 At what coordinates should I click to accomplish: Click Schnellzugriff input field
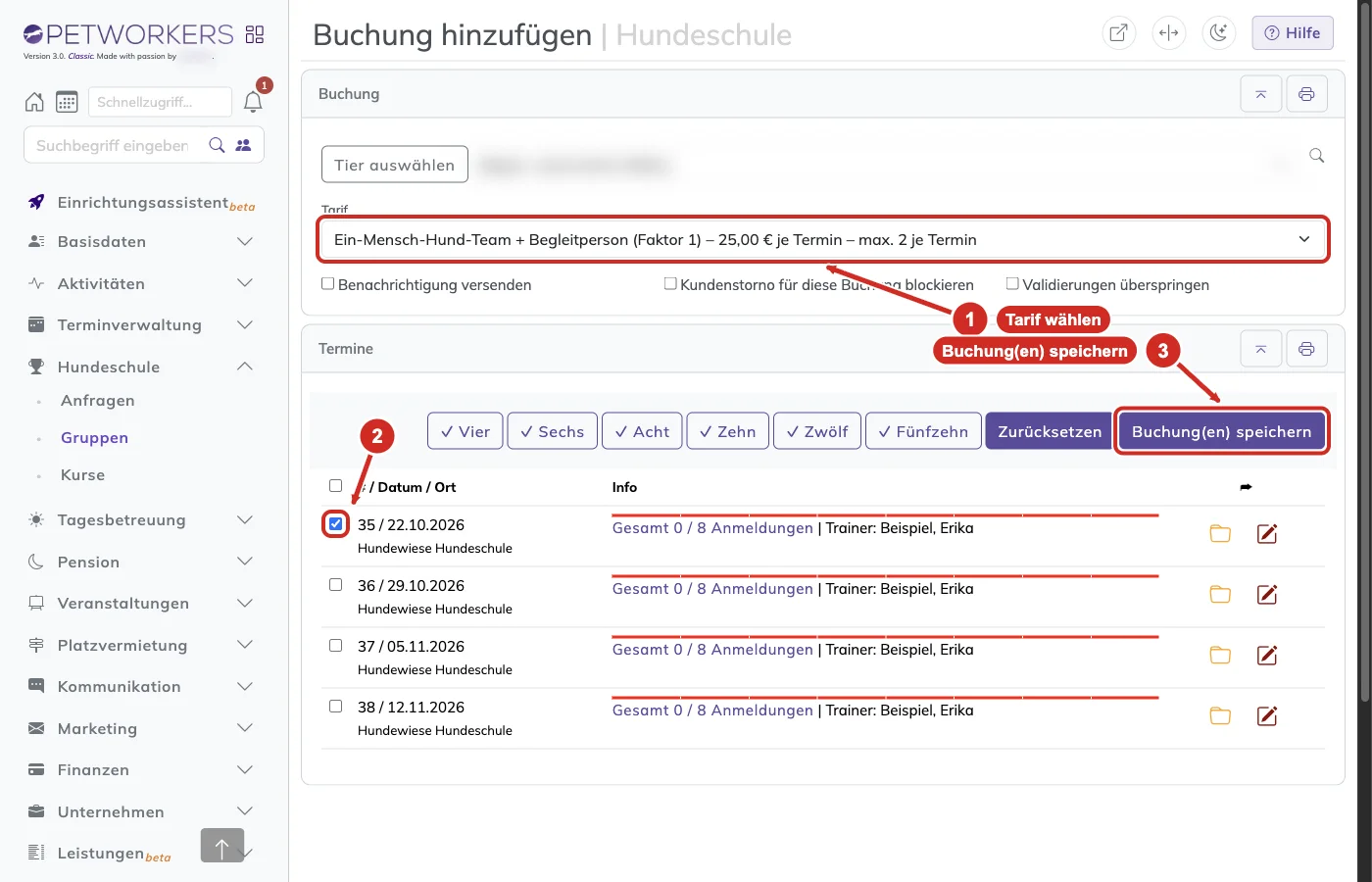coord(161,102)
